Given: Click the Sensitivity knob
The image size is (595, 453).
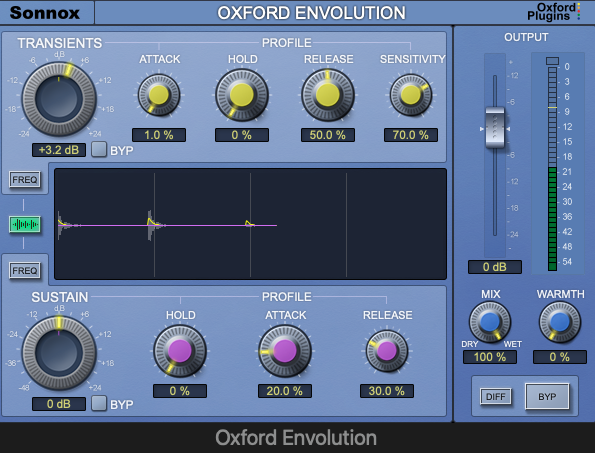Looking at the screenshot, I should click(411, 95).
